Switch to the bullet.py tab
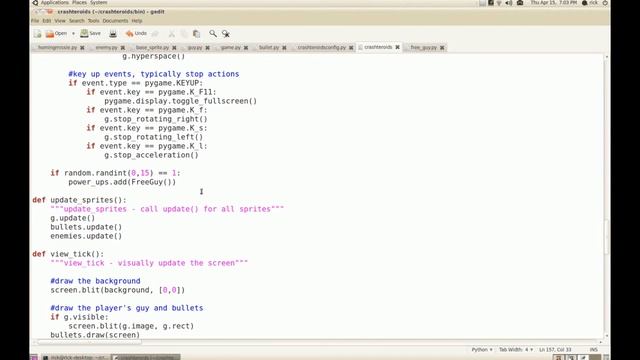The height and width of the screenshot is (360, 640). [x=269, y=48]
